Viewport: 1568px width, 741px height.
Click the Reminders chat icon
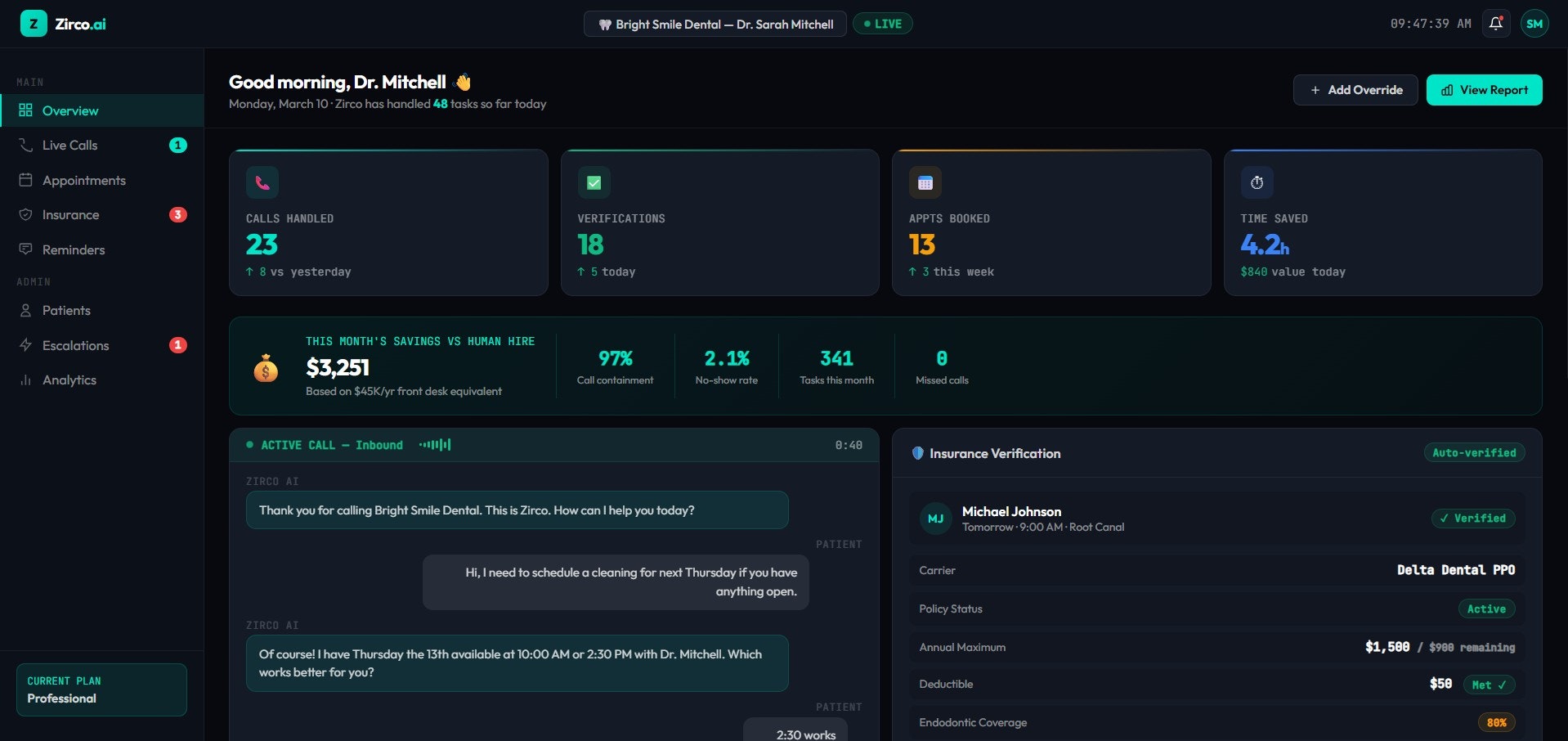pyautogui.click(x=25, y=249)
